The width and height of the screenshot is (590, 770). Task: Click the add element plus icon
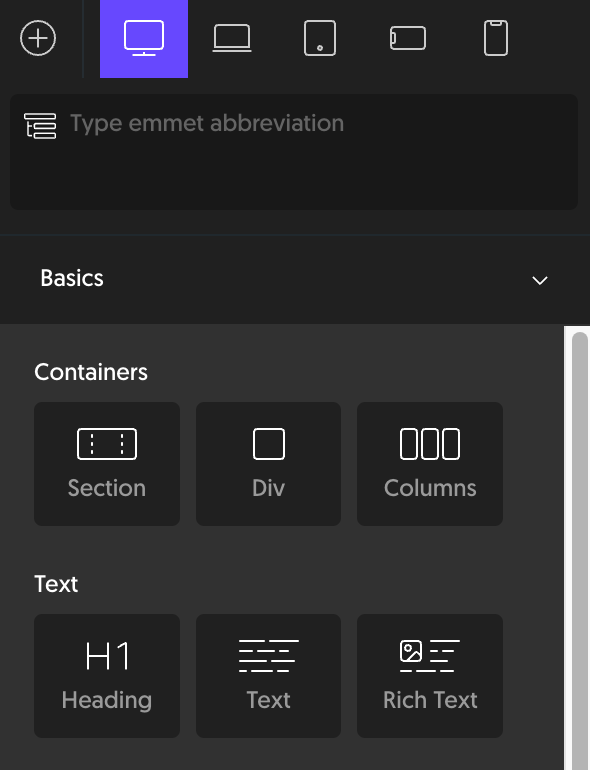point(38,38)
